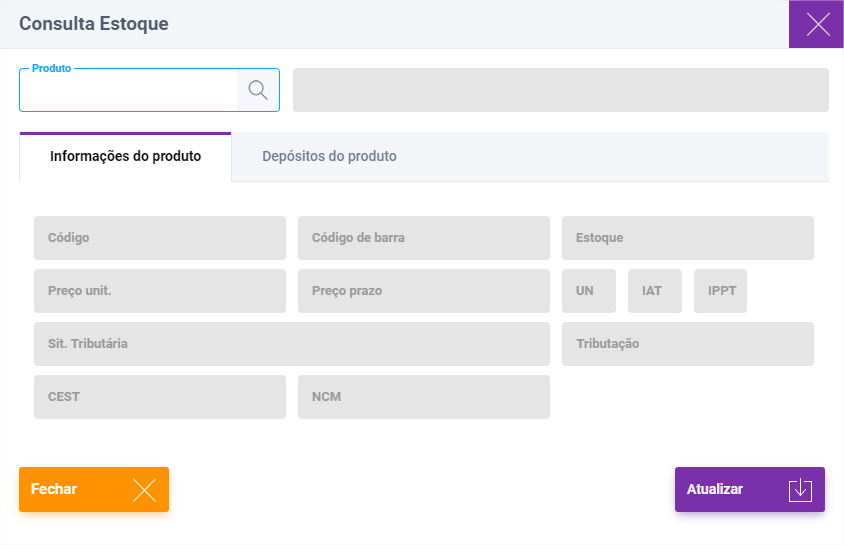This screenshot has width=844, height=545.
Task: Select the NCM field
Action: (424, 397)
